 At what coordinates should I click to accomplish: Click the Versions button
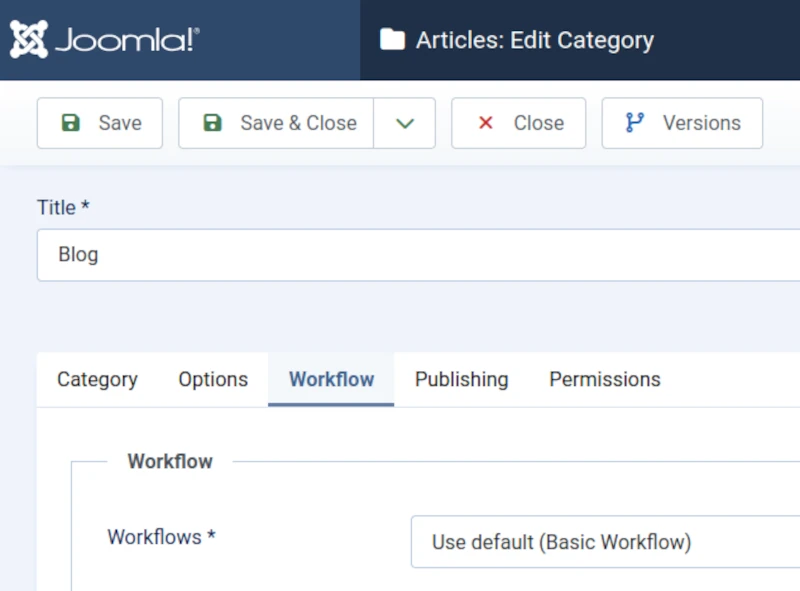(681, 122)
